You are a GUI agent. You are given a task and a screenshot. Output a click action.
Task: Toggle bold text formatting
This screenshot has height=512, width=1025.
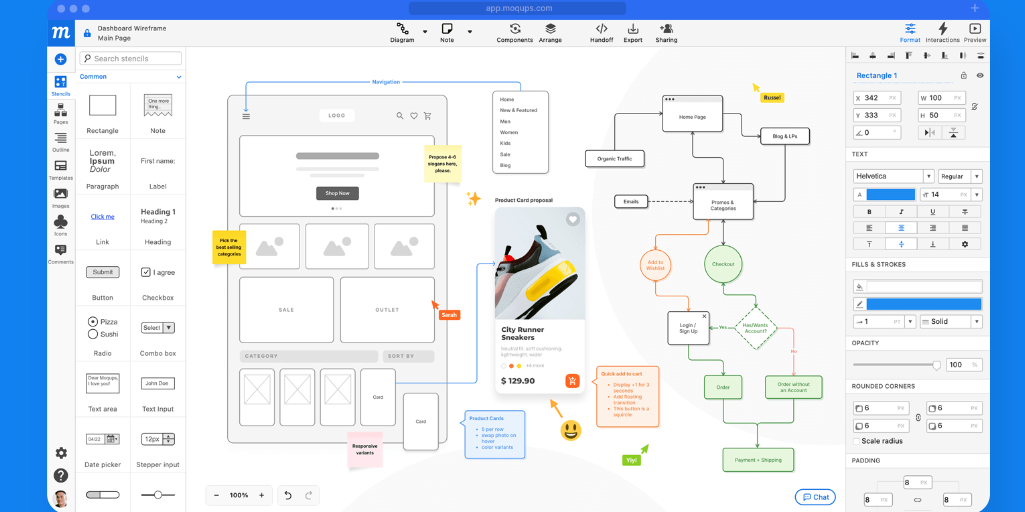869,212
